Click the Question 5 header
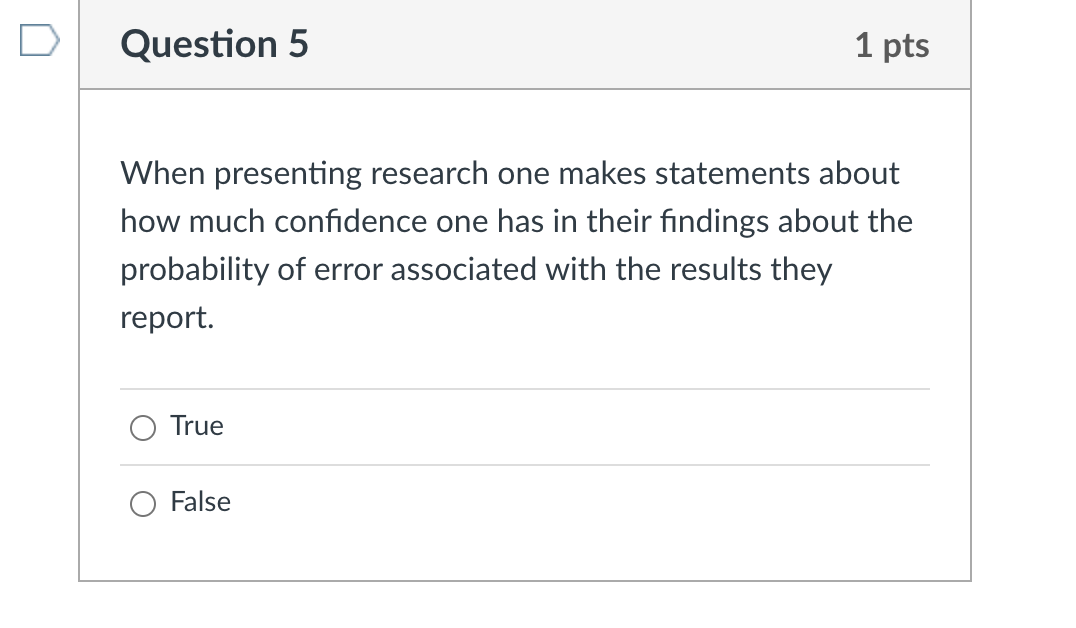 213,44
